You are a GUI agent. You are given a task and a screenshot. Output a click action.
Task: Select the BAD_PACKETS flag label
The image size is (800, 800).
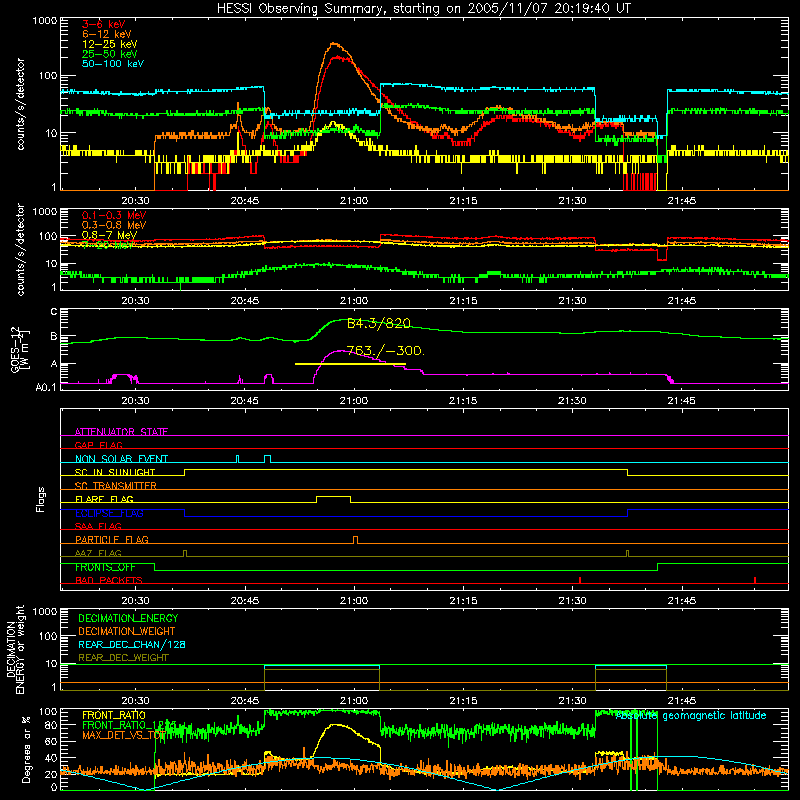109,580
